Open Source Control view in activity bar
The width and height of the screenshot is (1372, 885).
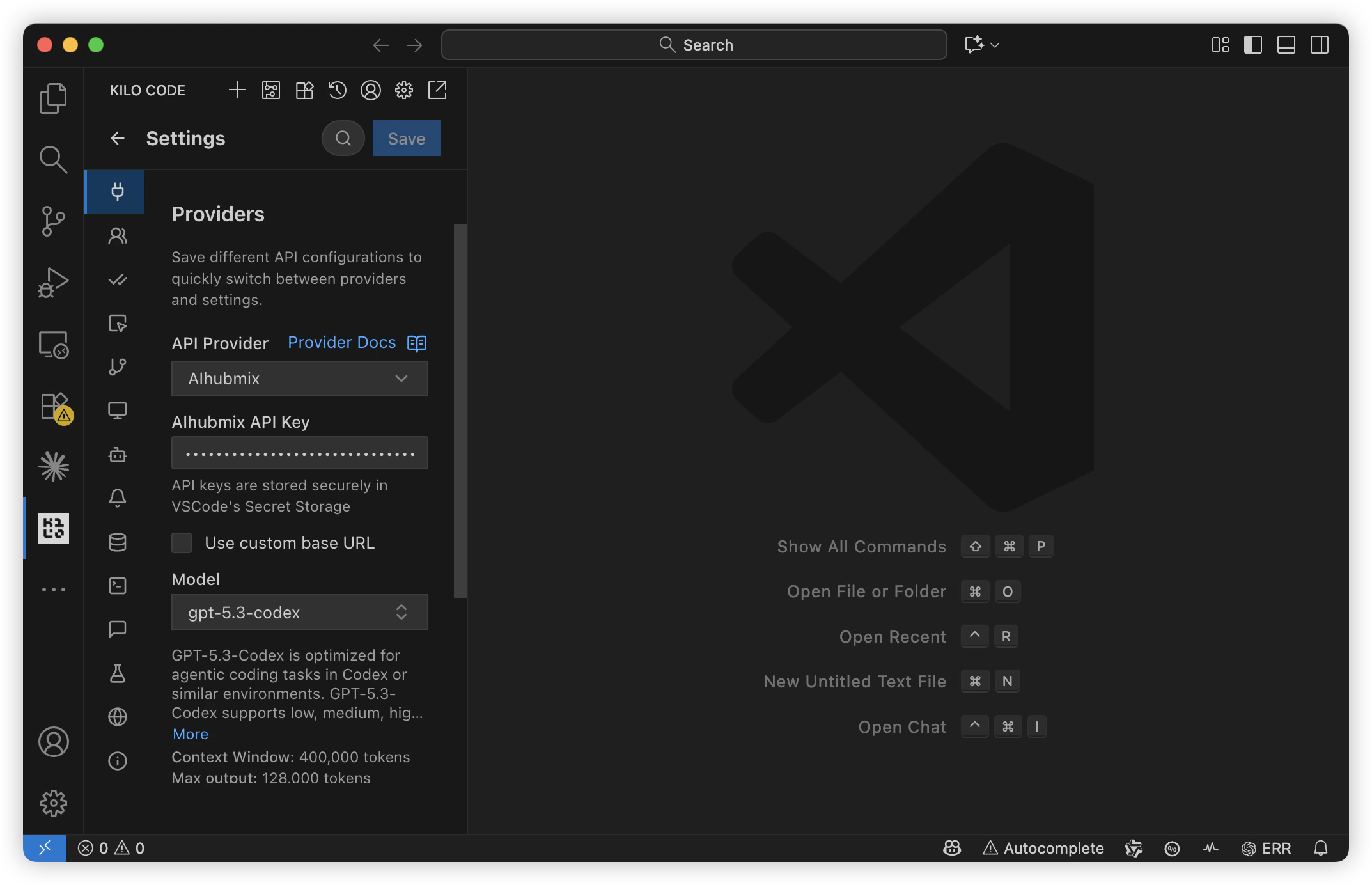(53, 221)
